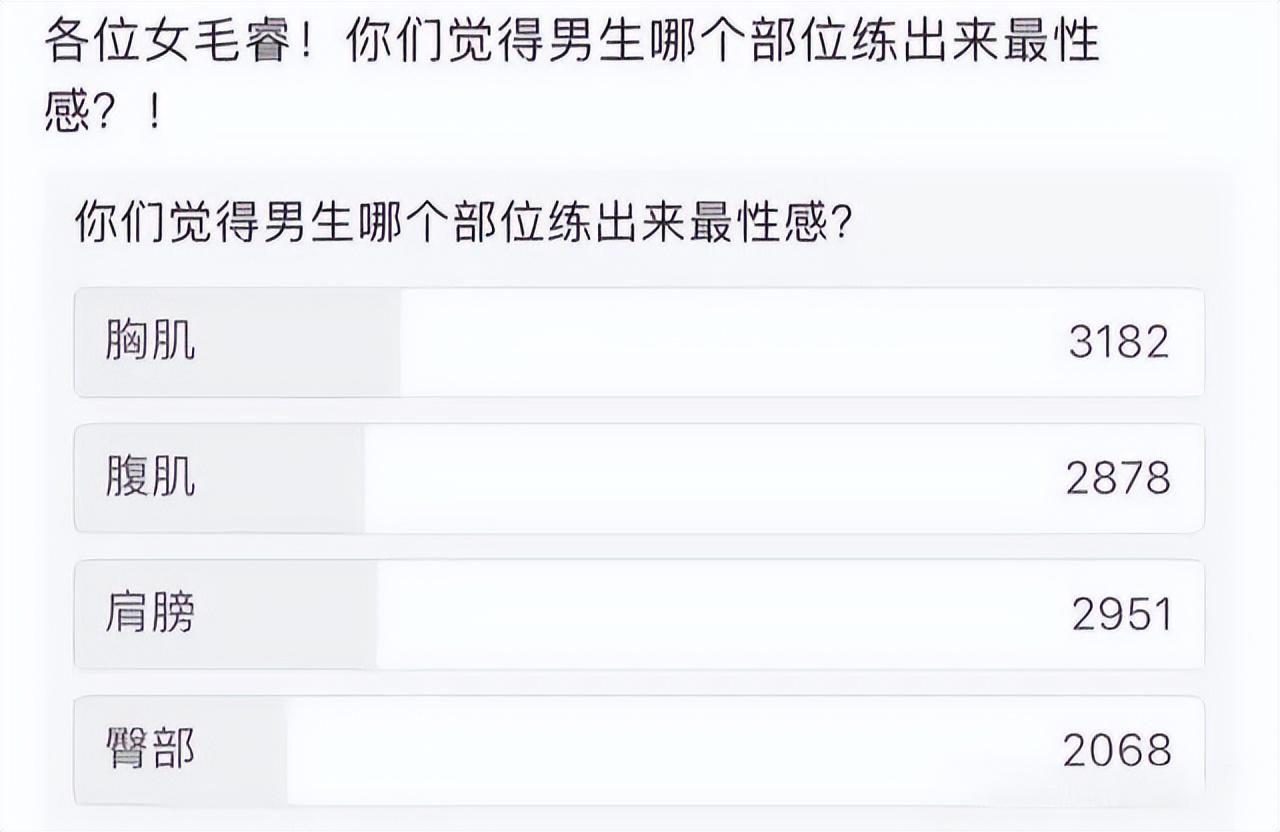Viewport: 1280px width, 832px height.
Task: Click the white unfilled area of 腹肌 bar
Action: point(784,478)
